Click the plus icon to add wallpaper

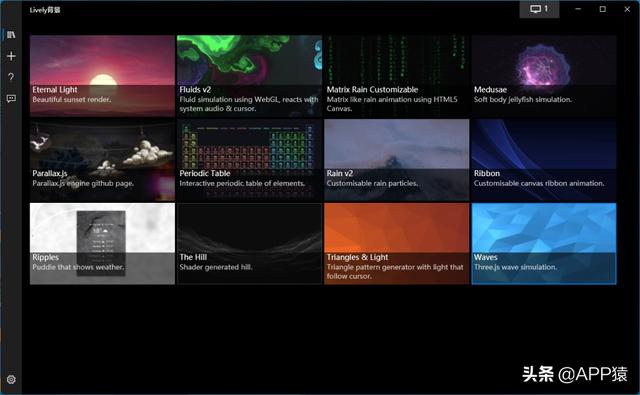[11, 56]
